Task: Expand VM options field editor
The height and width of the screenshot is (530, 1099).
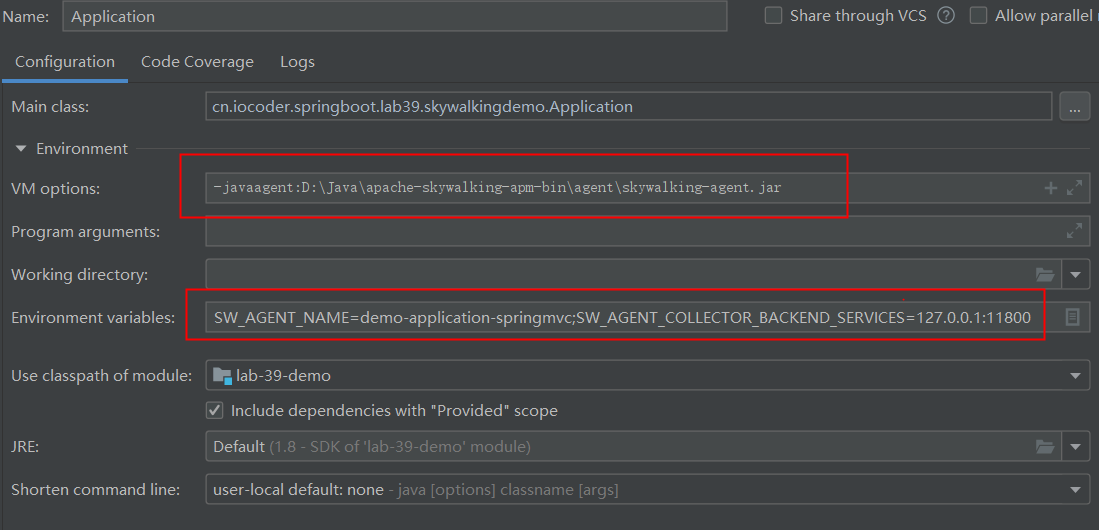Action: click(x=1074, y=188)
